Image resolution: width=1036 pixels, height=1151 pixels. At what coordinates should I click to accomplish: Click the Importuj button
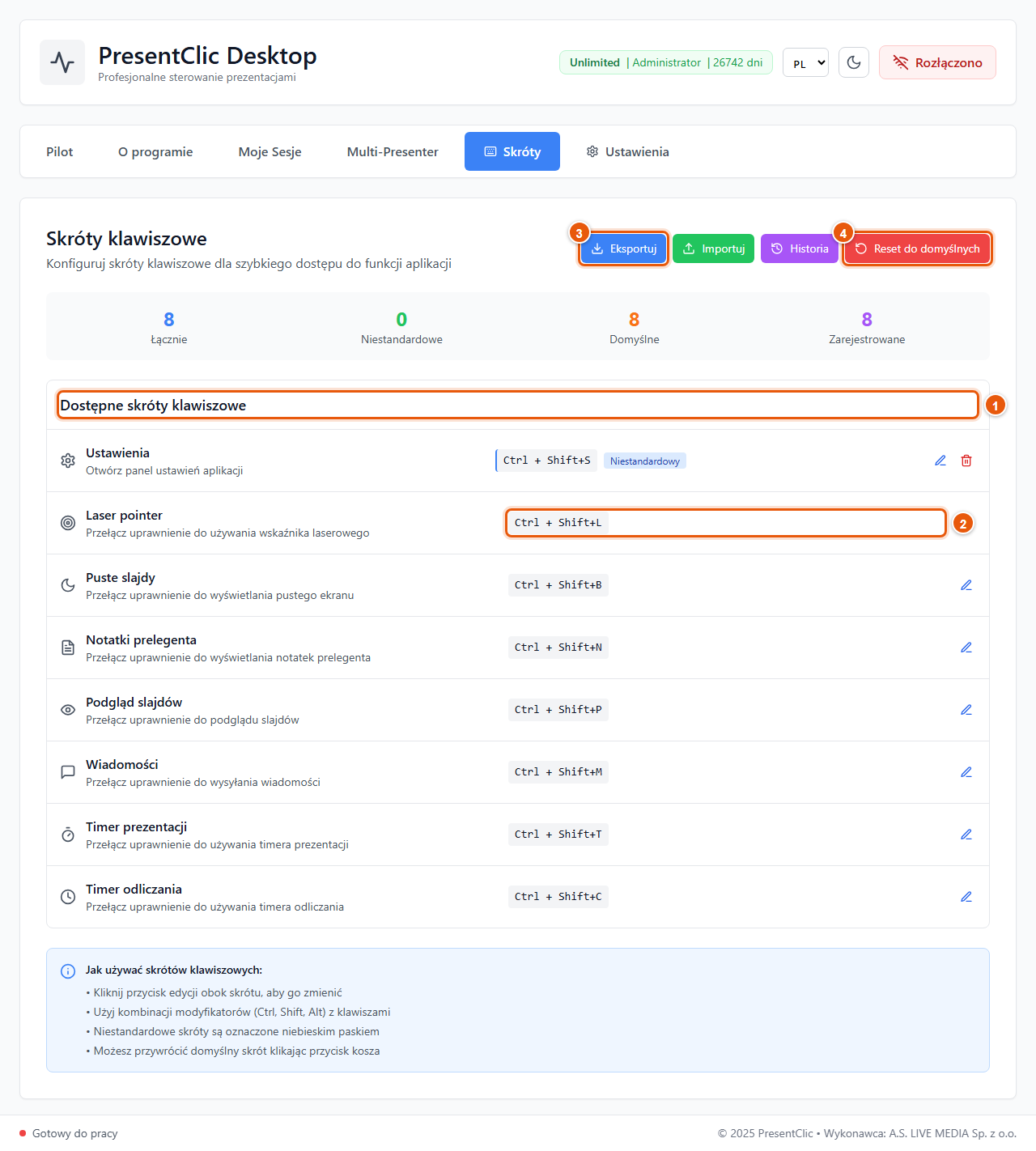point(714,248)
